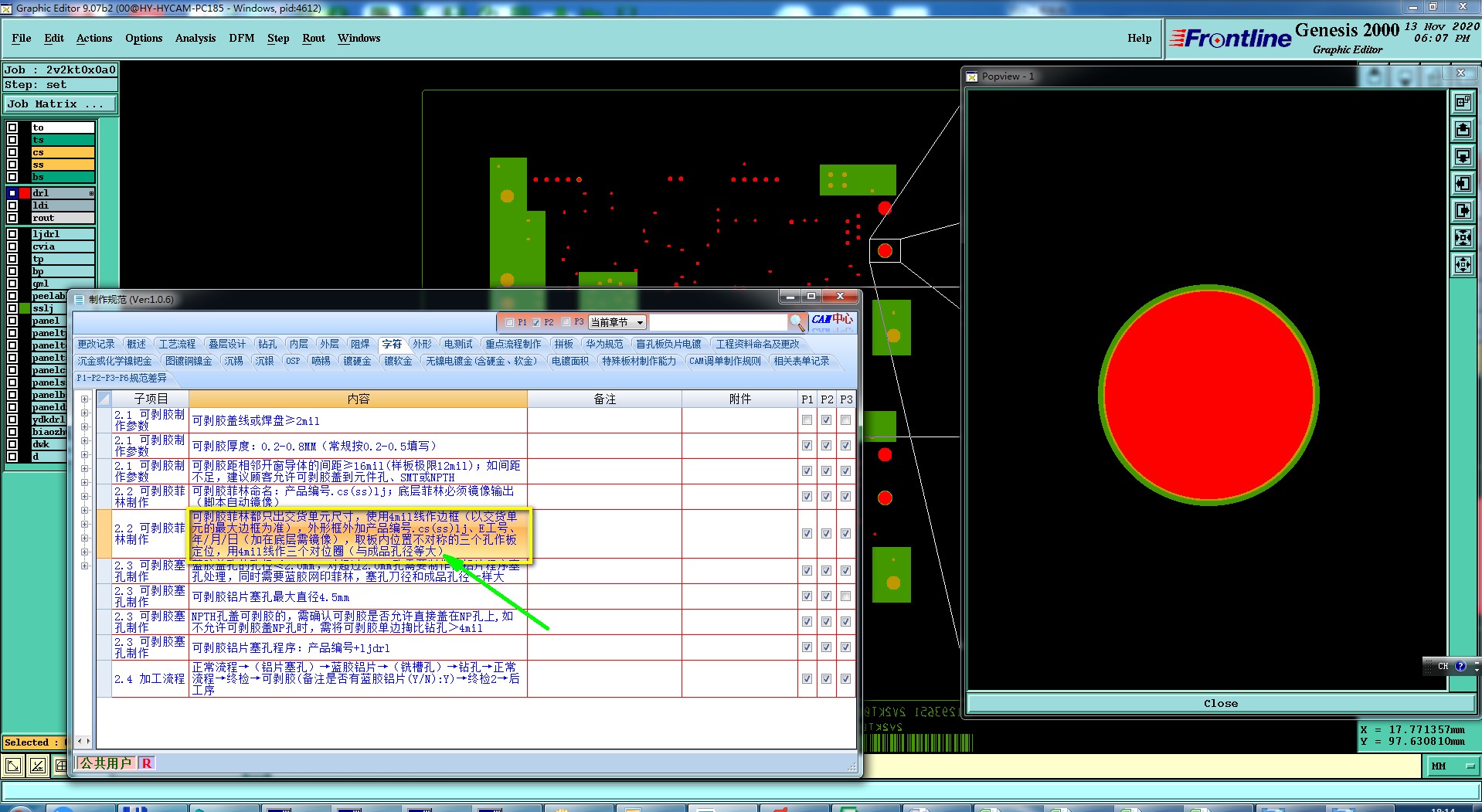The image size is (1482, 812).
Task: Uncheck the P2 filter checkbox in search bar
Action: (x=536, y=322)
